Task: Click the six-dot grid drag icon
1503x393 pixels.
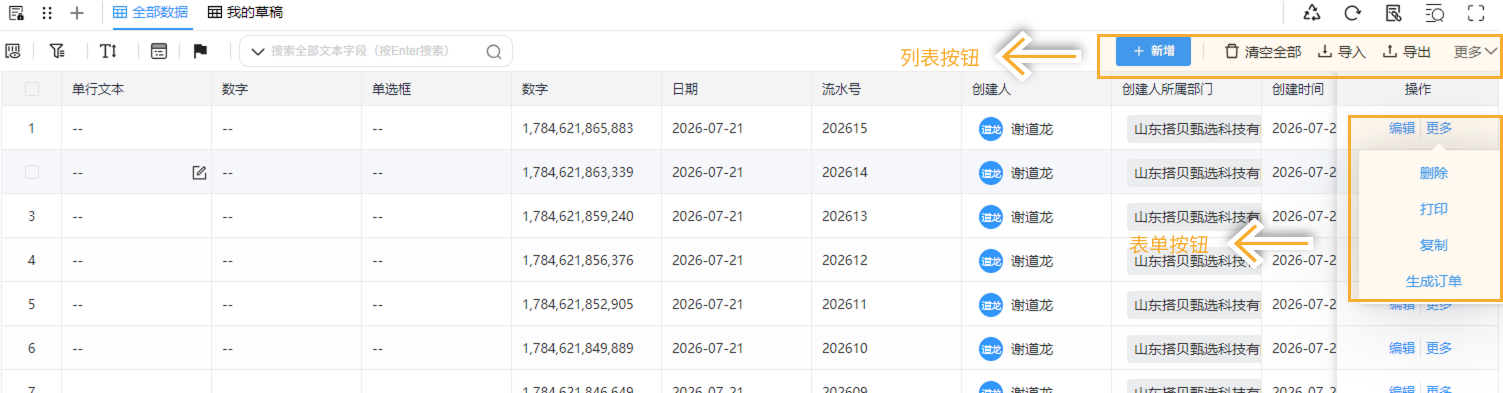Action: [47, 13]
